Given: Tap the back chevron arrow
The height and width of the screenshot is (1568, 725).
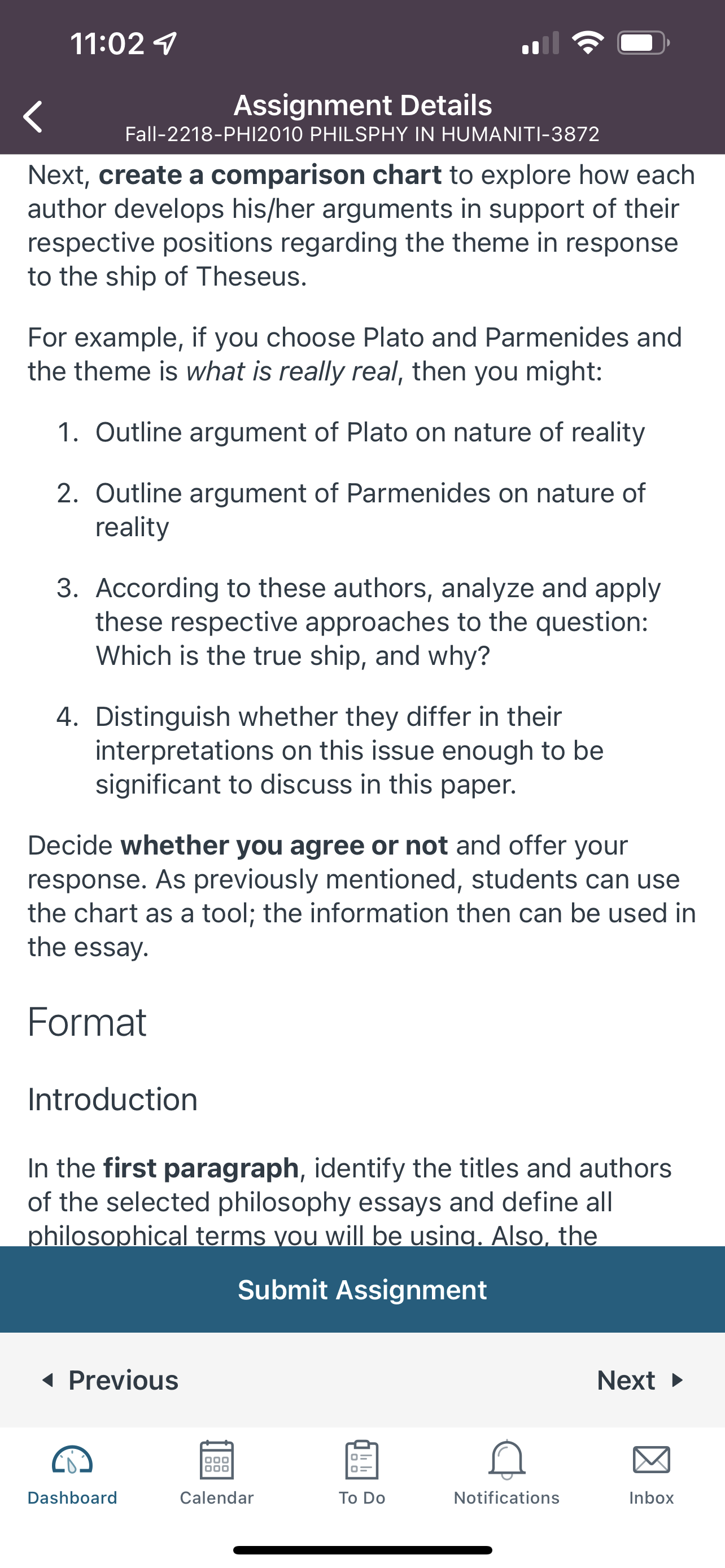Looking at the screenshot, I should click(x=33, y=116).
